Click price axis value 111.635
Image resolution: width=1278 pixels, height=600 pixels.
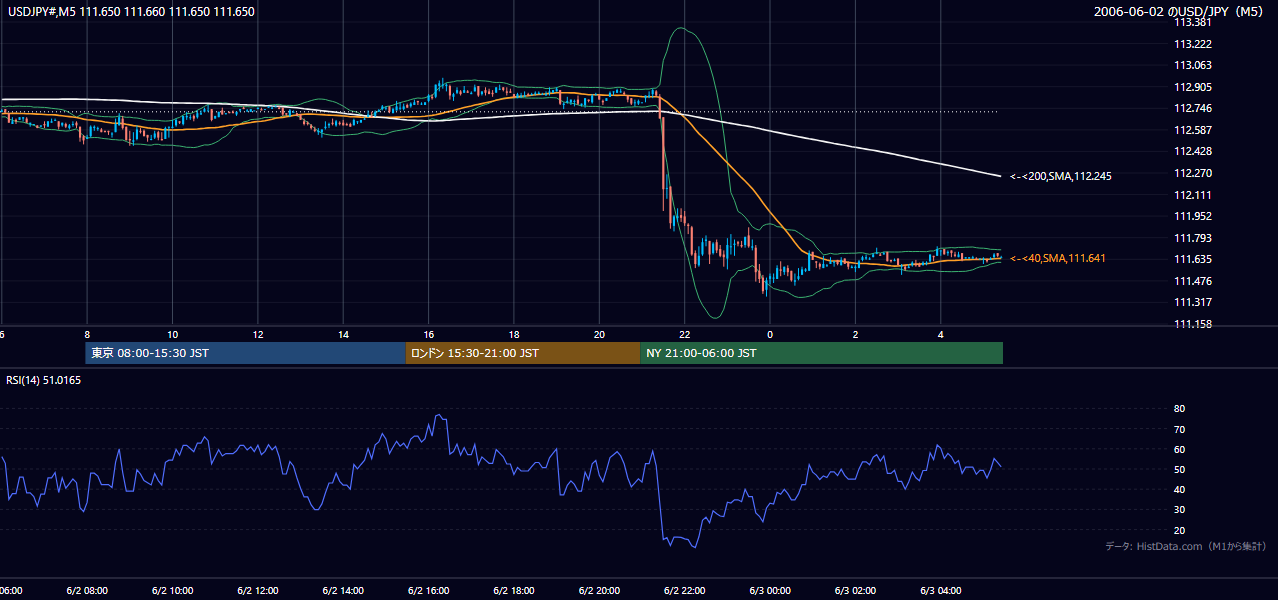pyautogui.click(x=1193, y=259)
